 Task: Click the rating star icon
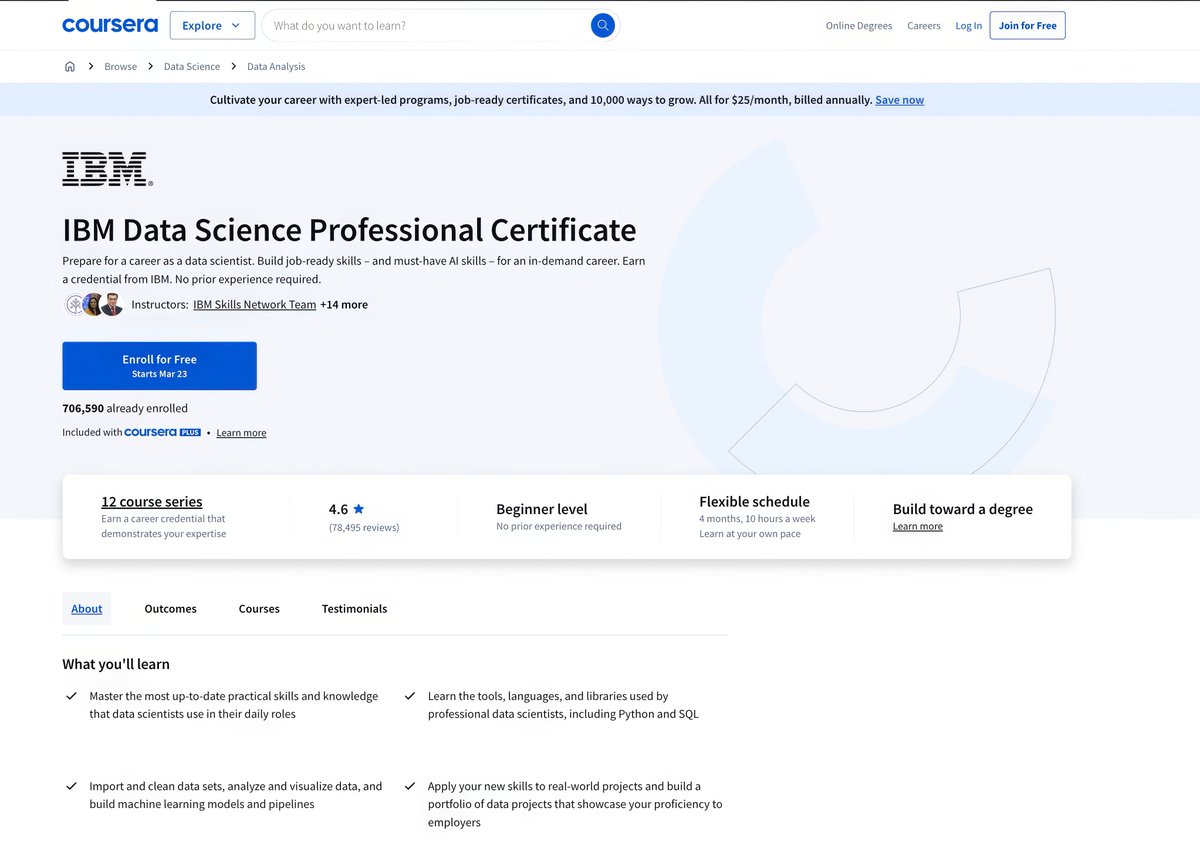(359, 509)
